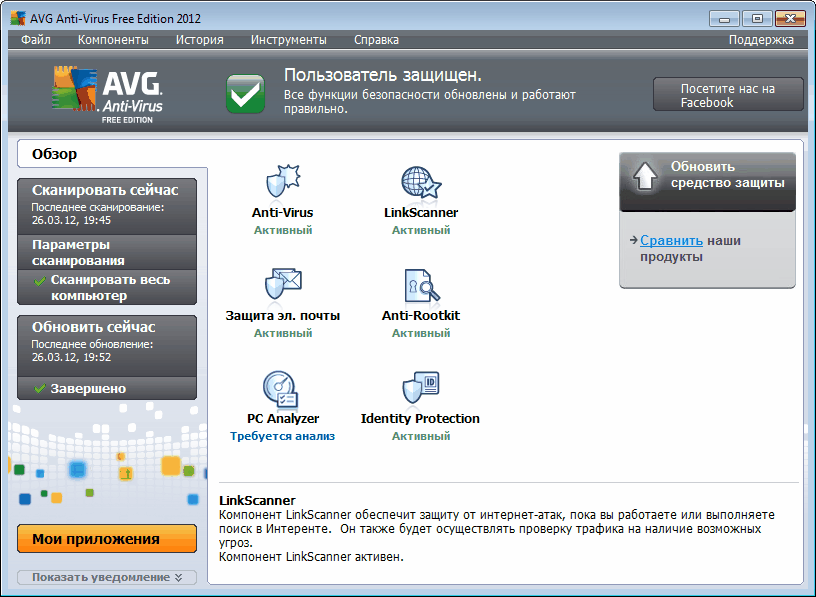Open the История menu
Screen dimensions: 816x597
(x=199, y=40)
